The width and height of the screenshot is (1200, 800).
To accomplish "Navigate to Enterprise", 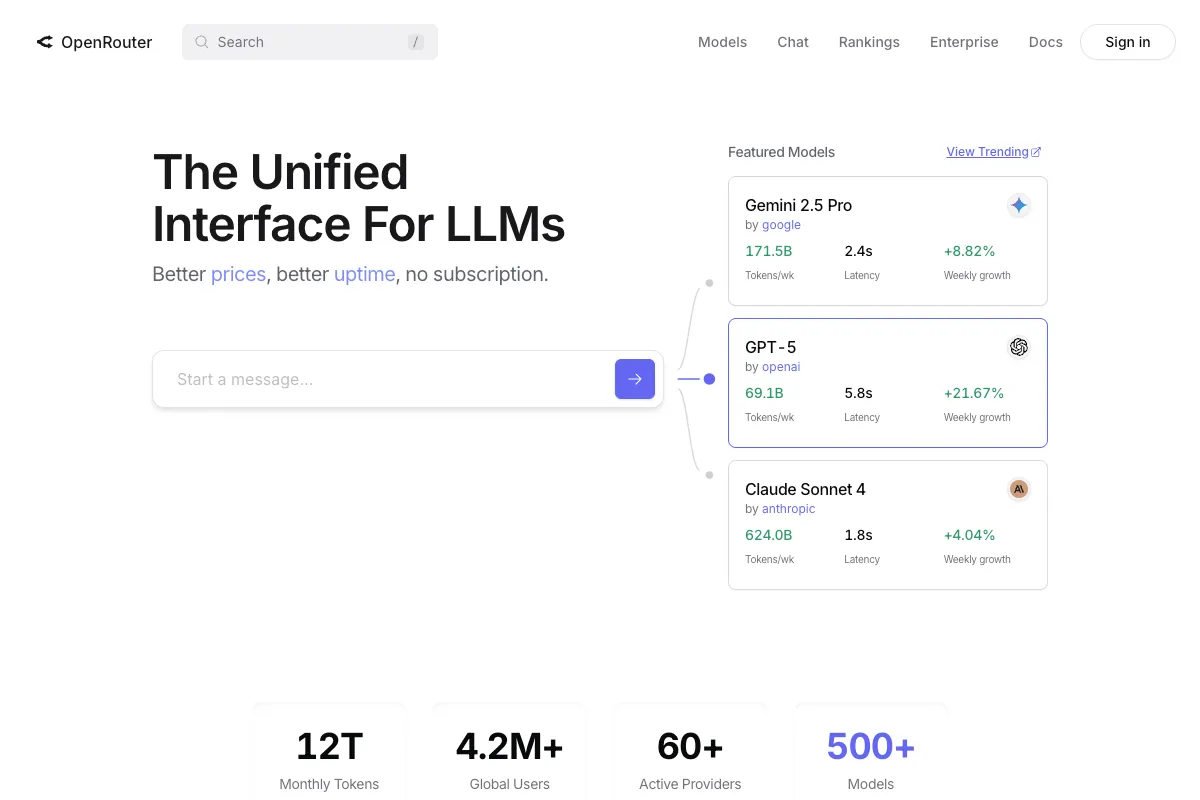I will click(x=963, y=42).
